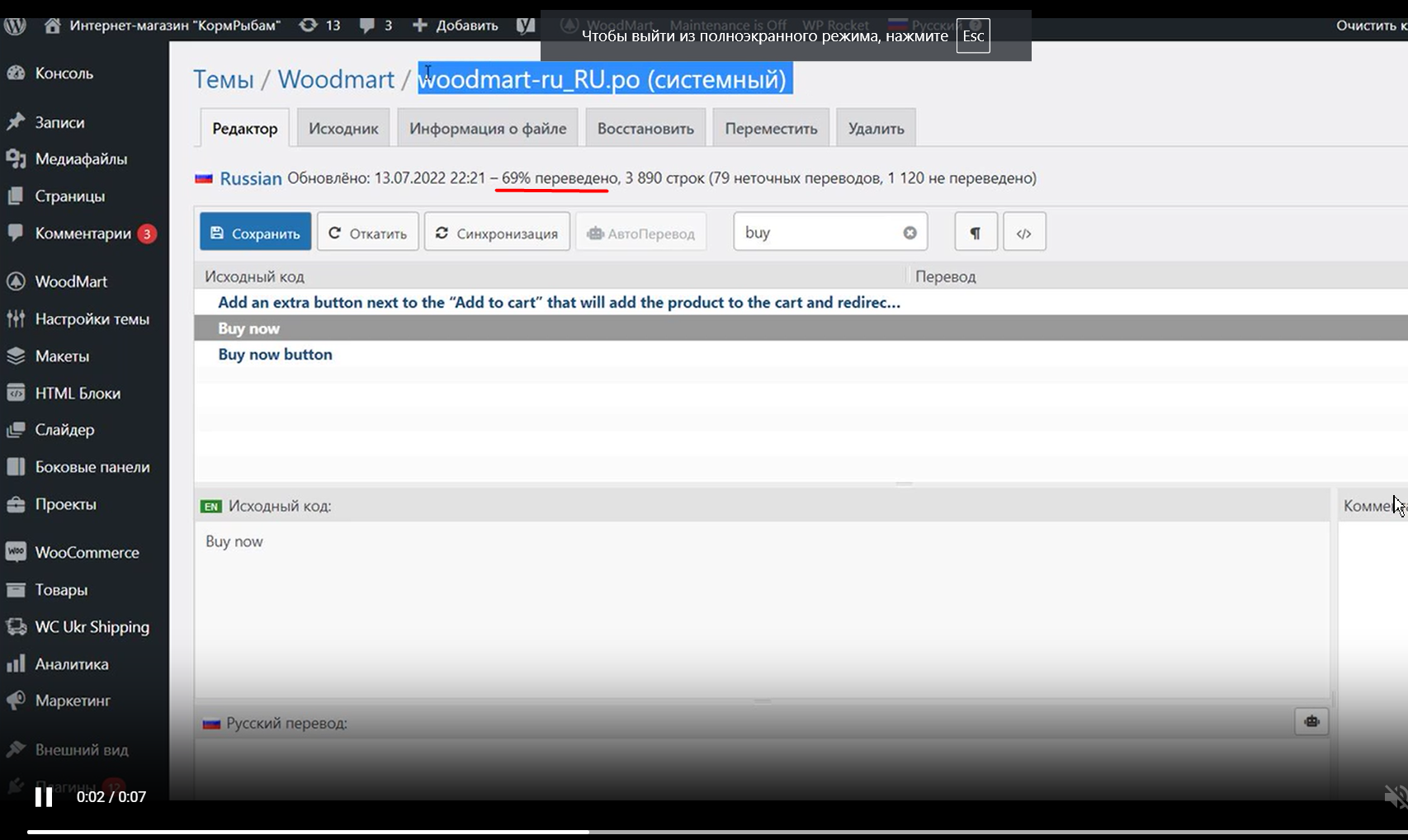Viewport: 1408px width, 840px height.
Task: Click the Синхронизация button
Action: point(497,234)
